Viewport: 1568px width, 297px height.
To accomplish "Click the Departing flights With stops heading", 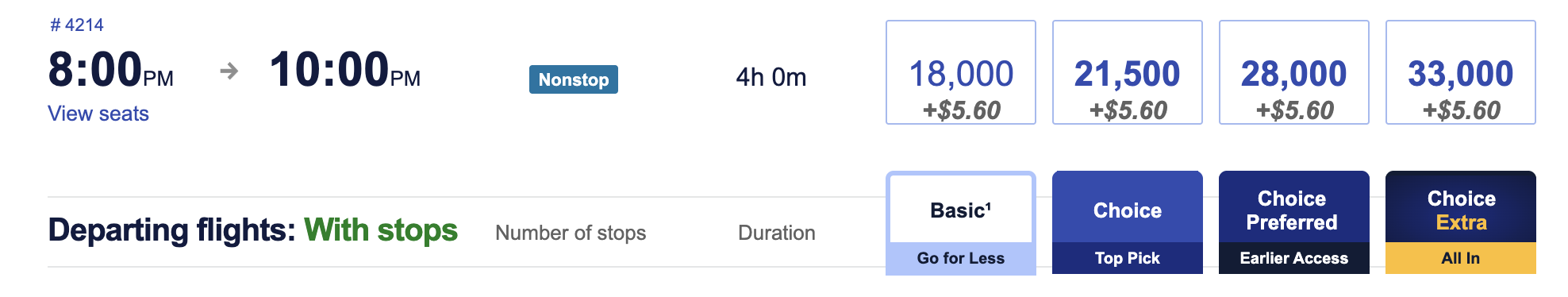I will 253,230.
